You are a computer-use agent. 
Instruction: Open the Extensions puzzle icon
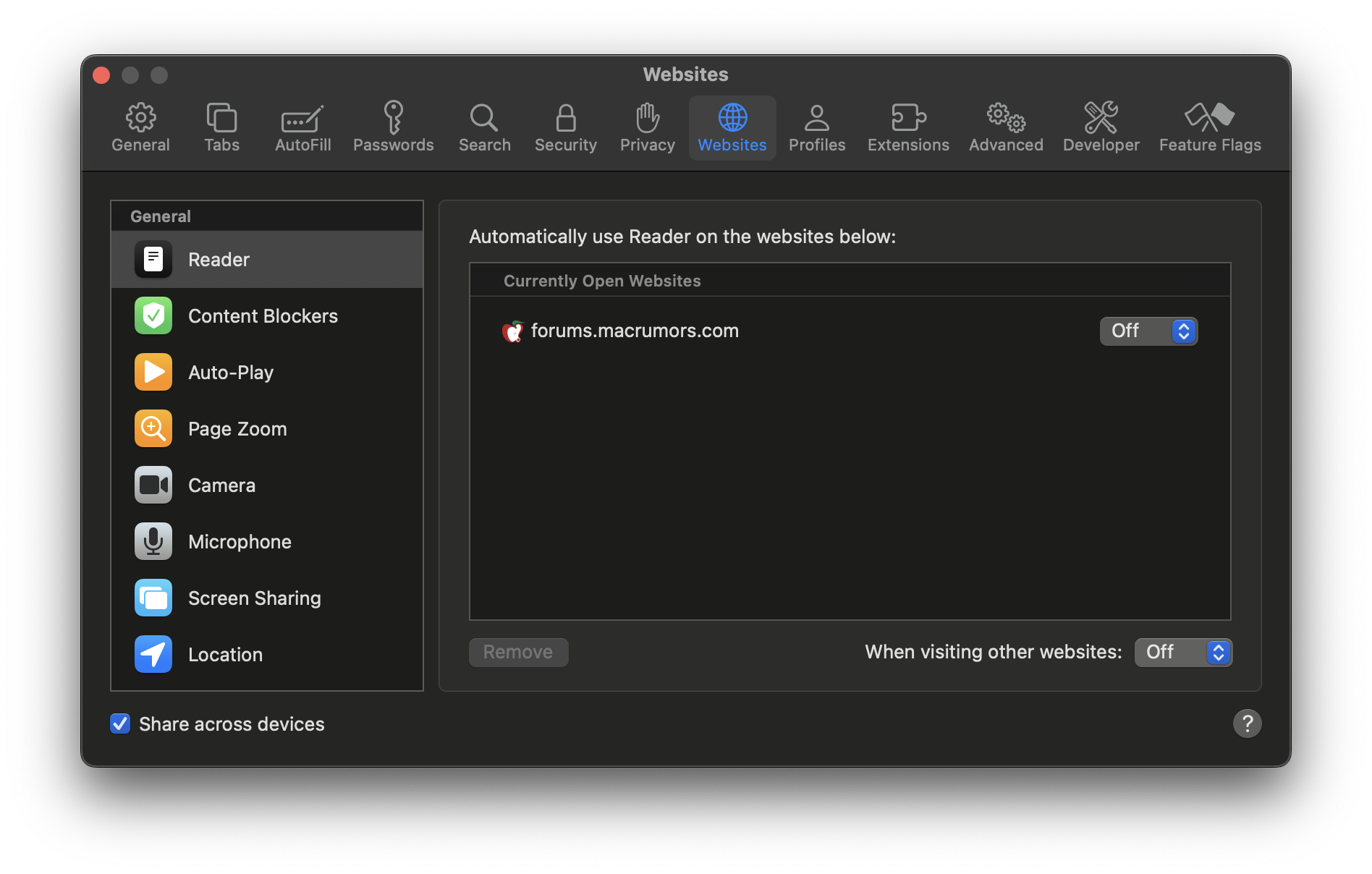pos(908,117)
